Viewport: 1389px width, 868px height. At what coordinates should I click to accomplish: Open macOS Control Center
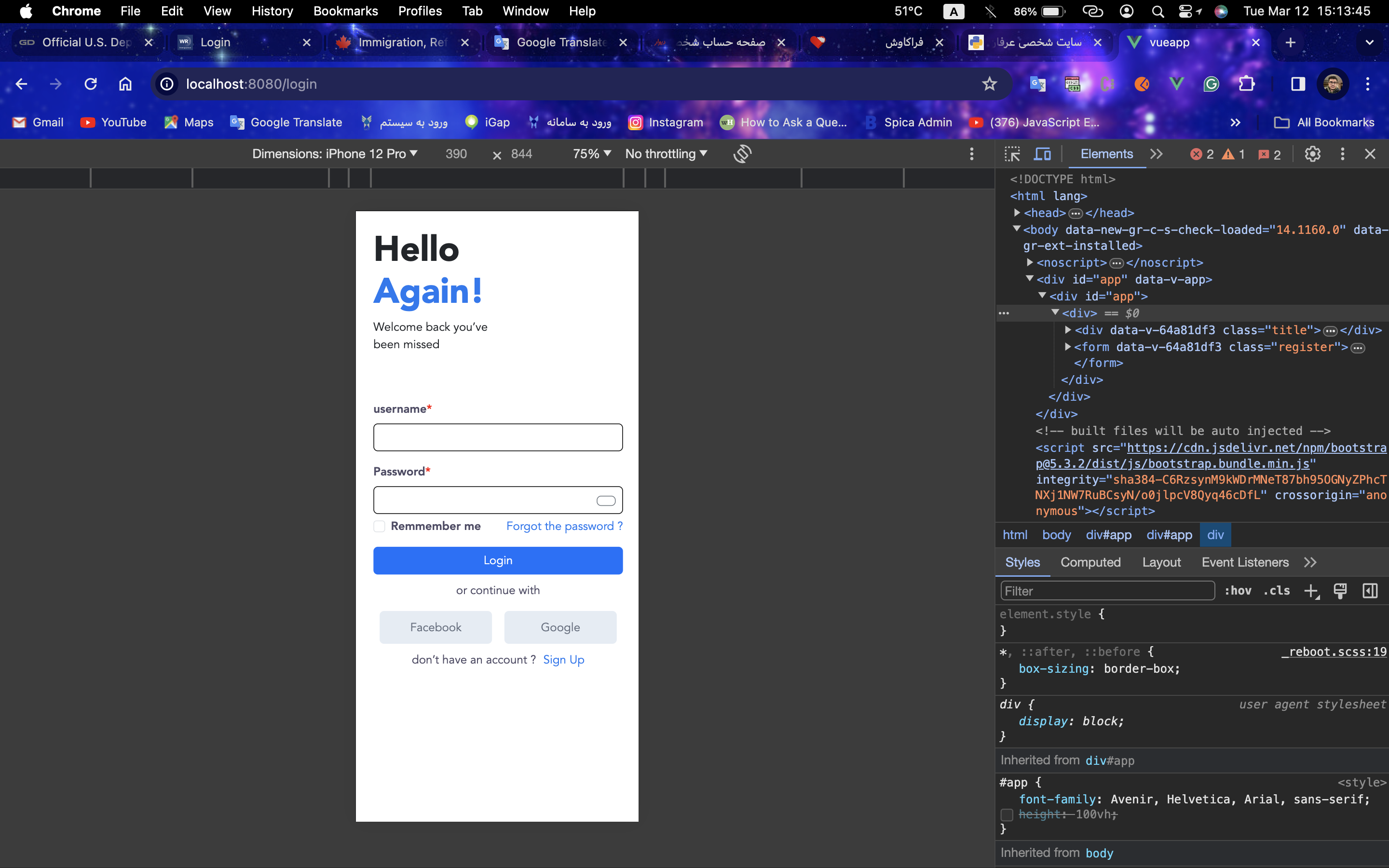(1185, 12)
